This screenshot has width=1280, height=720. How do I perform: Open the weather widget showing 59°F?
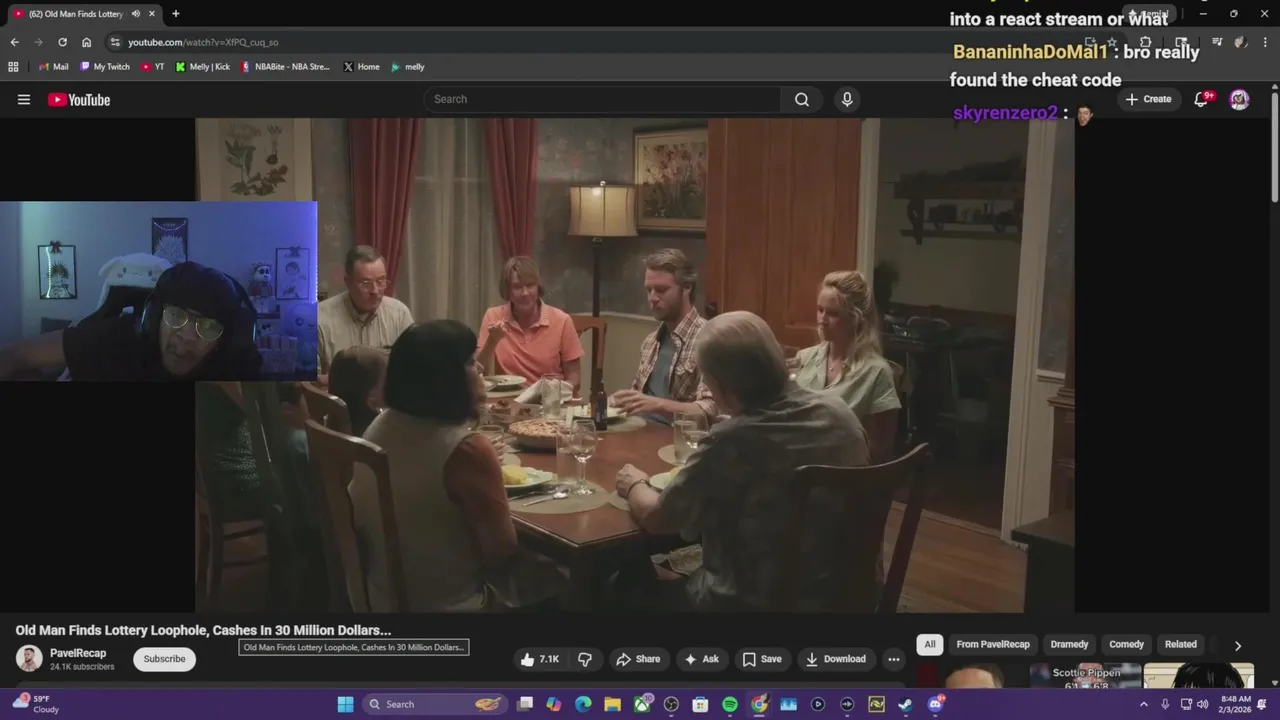[x=35, y=704]
